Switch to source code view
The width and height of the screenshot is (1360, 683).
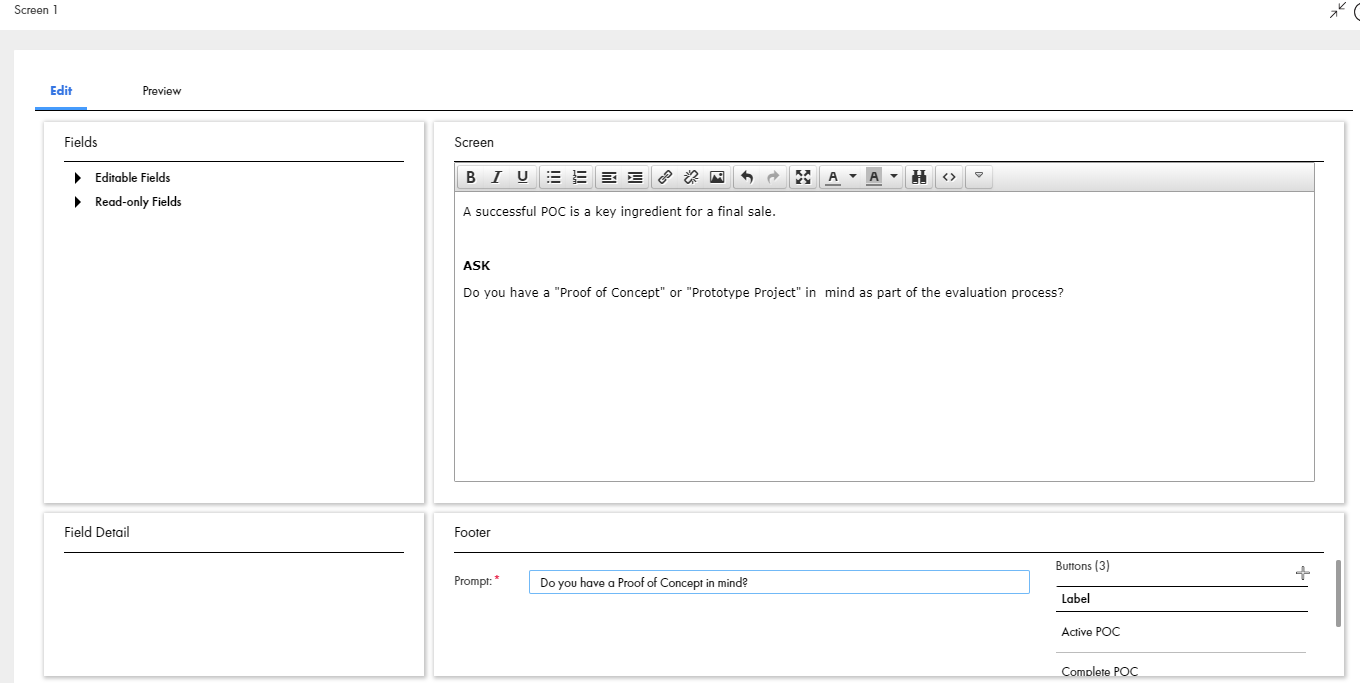tap(949, 177)
